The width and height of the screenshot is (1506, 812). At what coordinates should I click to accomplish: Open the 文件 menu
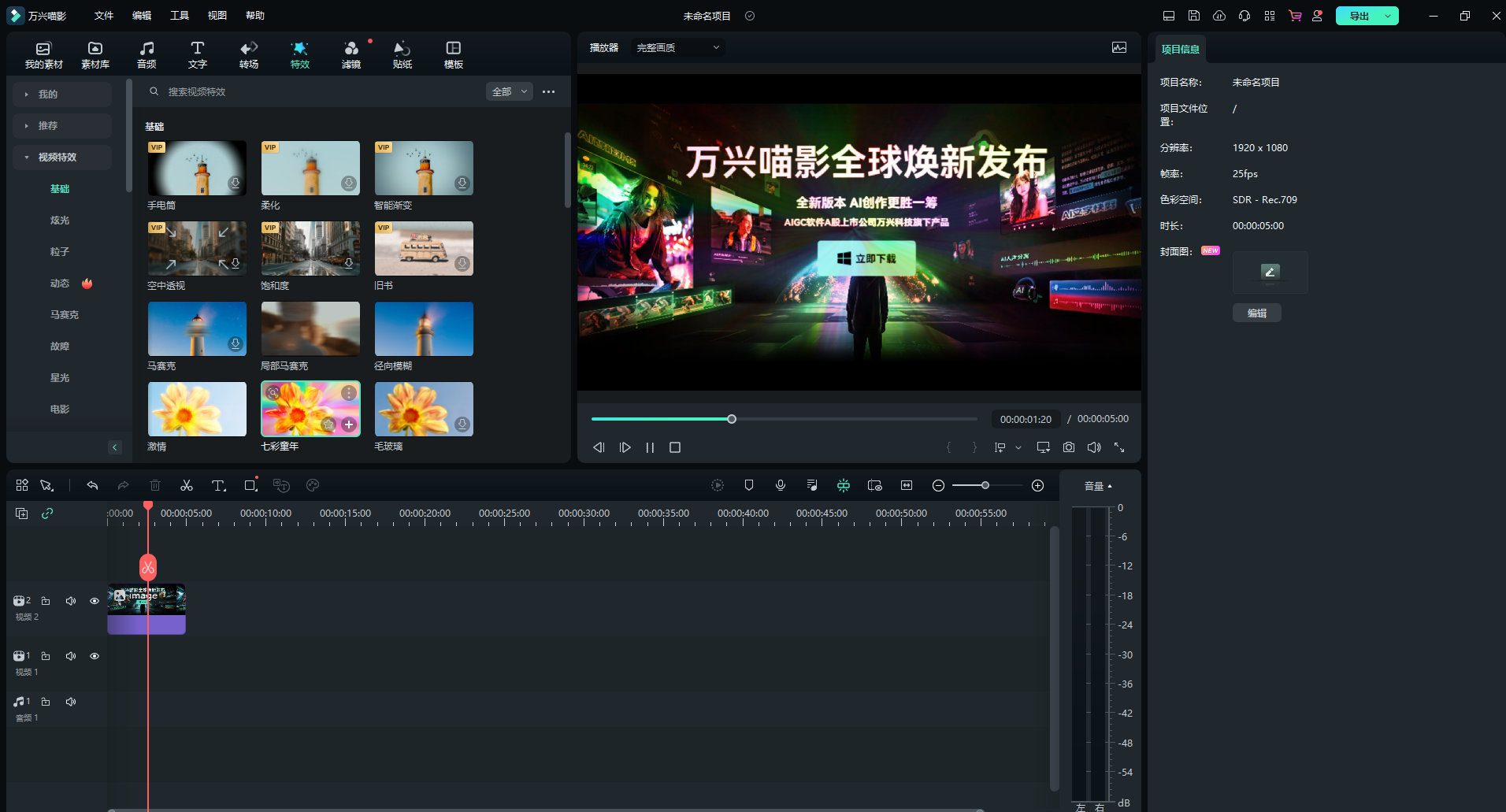[x=104, y=16]
